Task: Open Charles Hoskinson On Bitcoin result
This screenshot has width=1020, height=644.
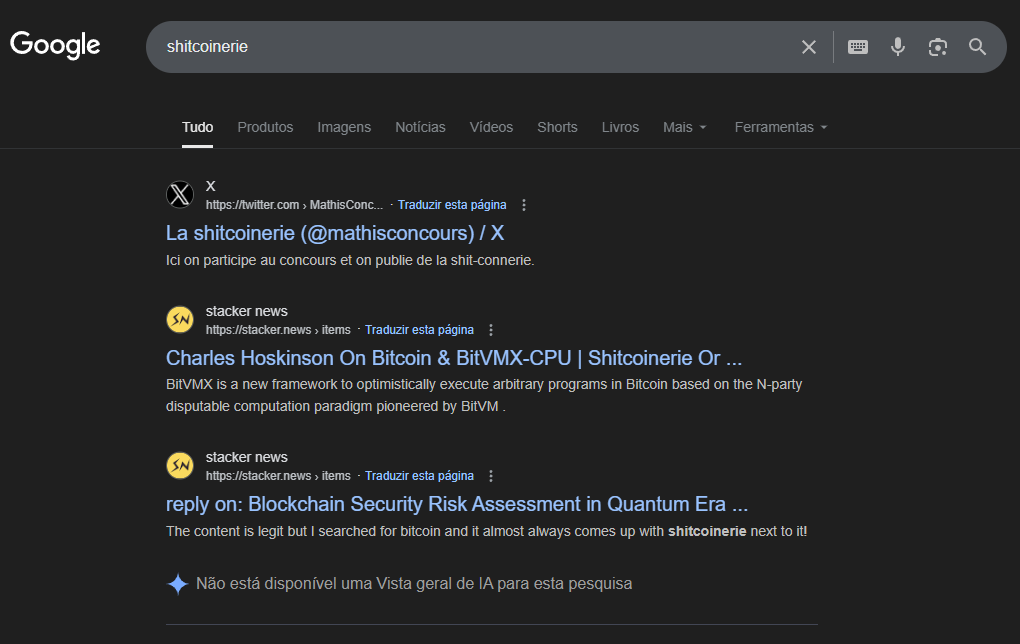Action: (454, 358)
